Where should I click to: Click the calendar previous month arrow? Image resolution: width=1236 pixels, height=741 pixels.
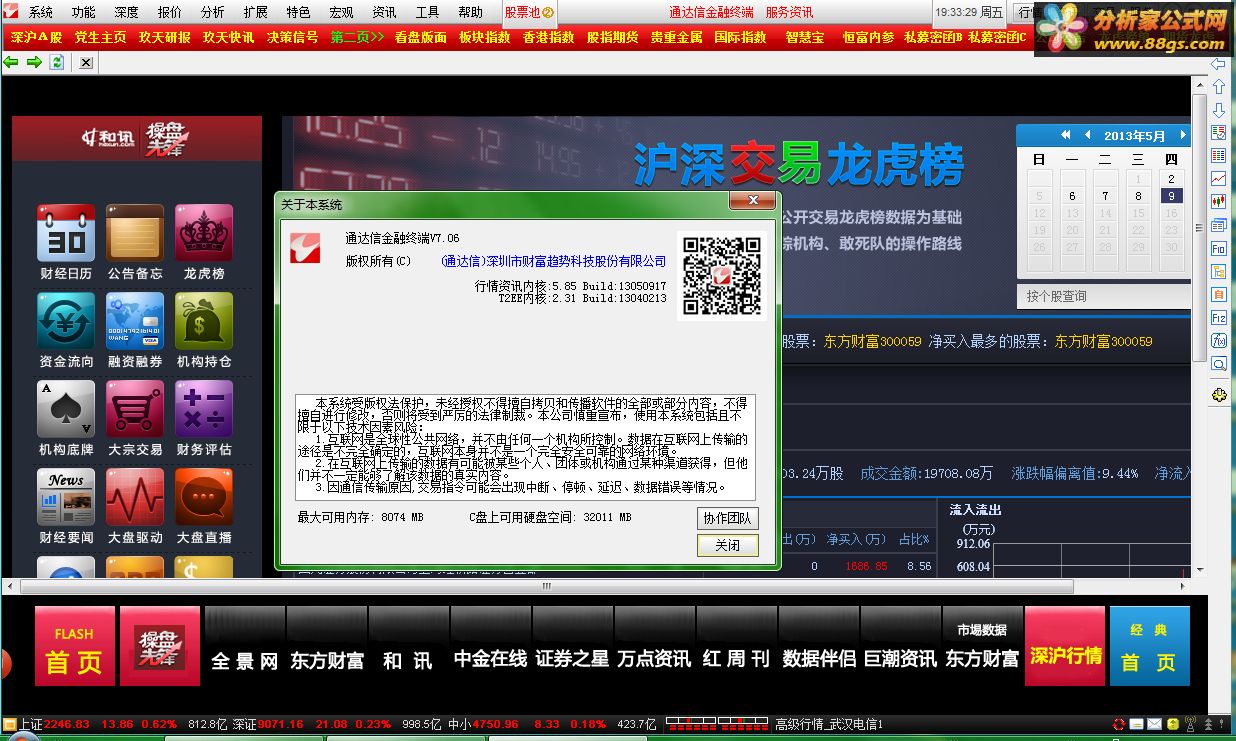coord(1087,135)
